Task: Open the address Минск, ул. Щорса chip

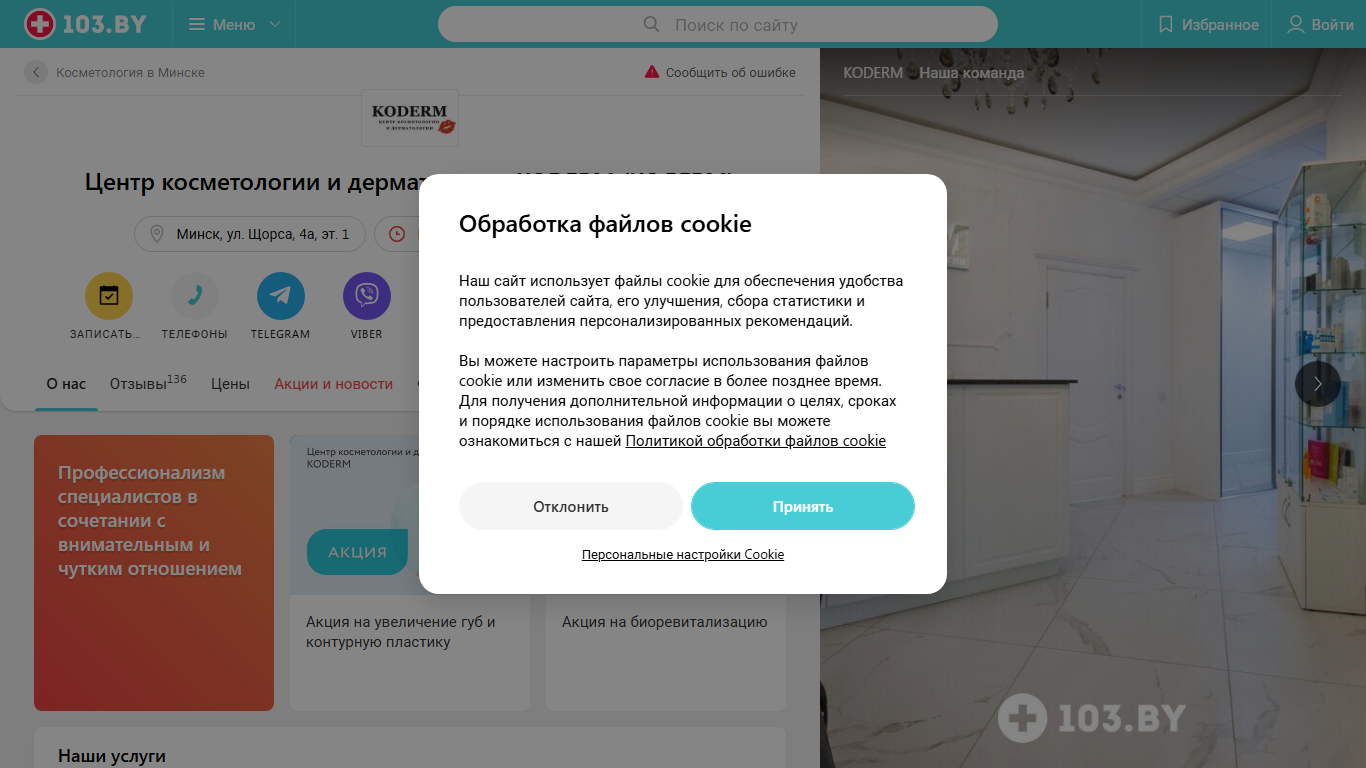Action: coord(251,234)
